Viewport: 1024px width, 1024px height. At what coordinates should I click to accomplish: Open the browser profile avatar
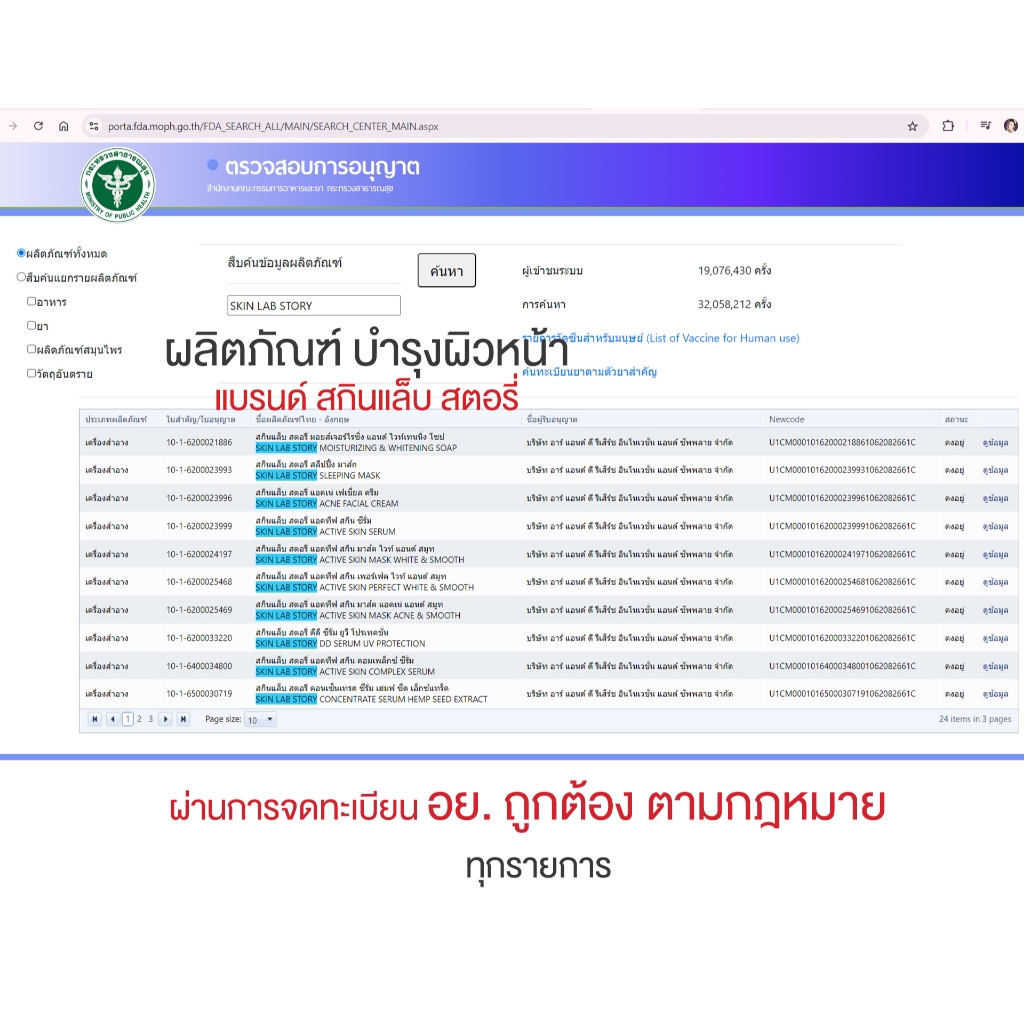point(1010,126)
